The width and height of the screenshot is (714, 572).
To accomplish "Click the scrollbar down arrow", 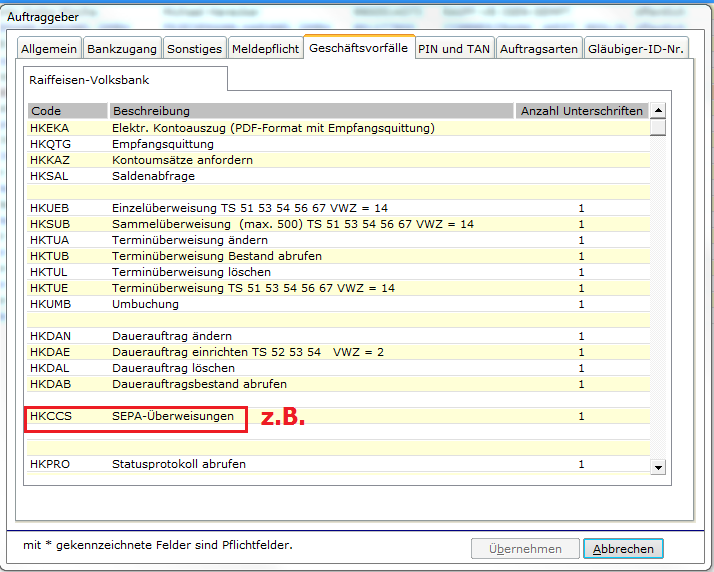I will coord(658,467).
